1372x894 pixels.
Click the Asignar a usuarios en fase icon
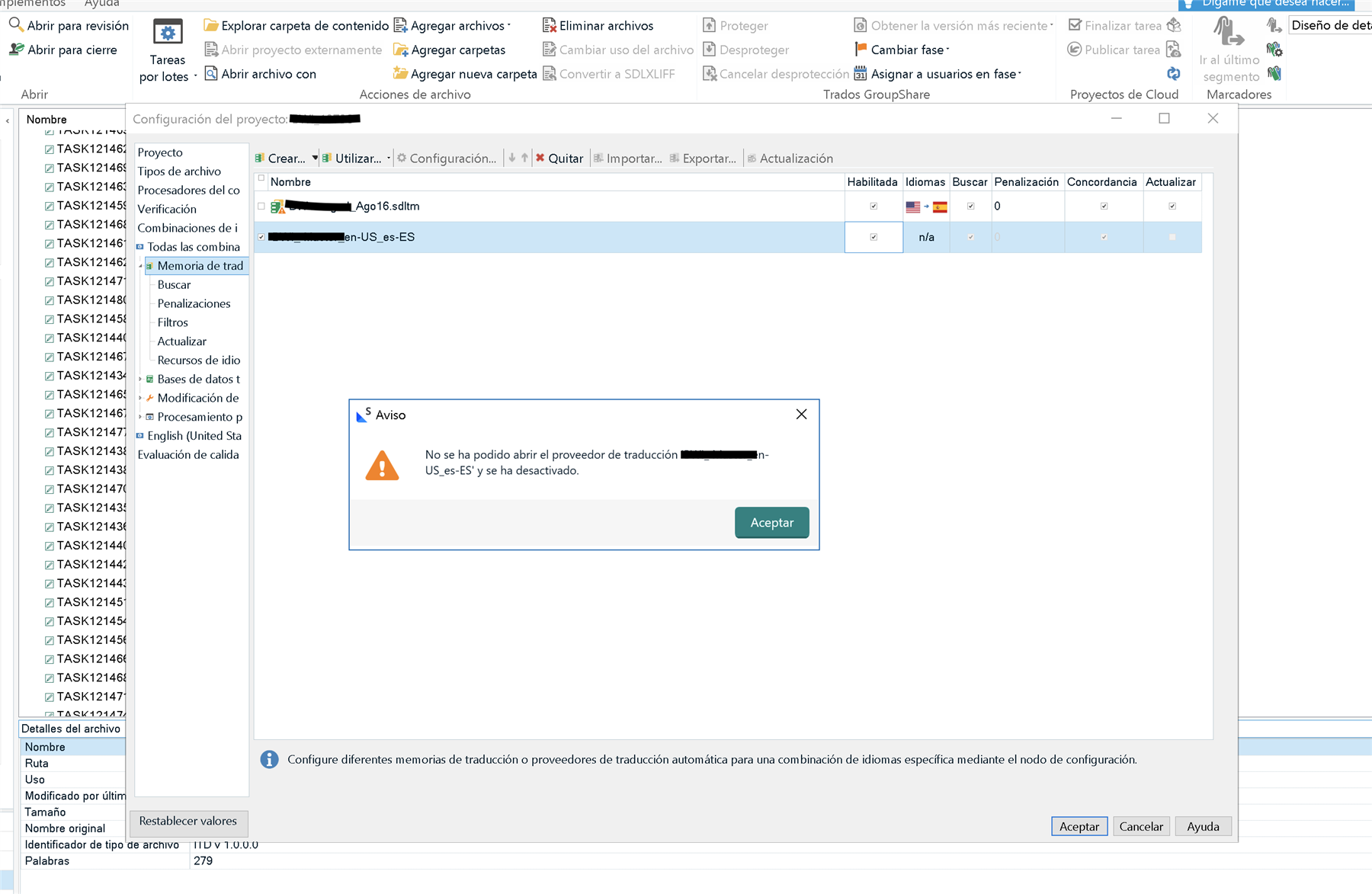(861, 74)
